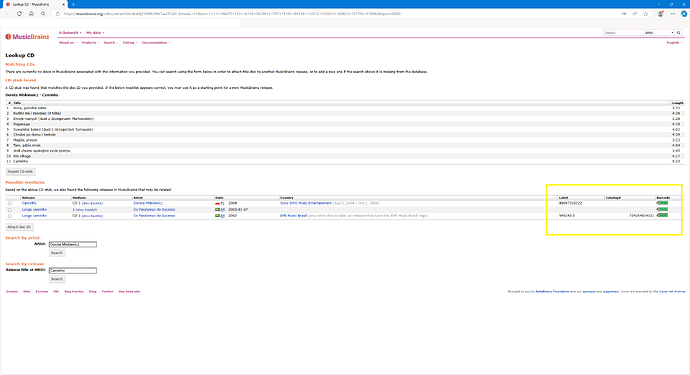Open the Editing menu
The width and height of the screenshot is (690, 375).
click(x=130, y=43)
